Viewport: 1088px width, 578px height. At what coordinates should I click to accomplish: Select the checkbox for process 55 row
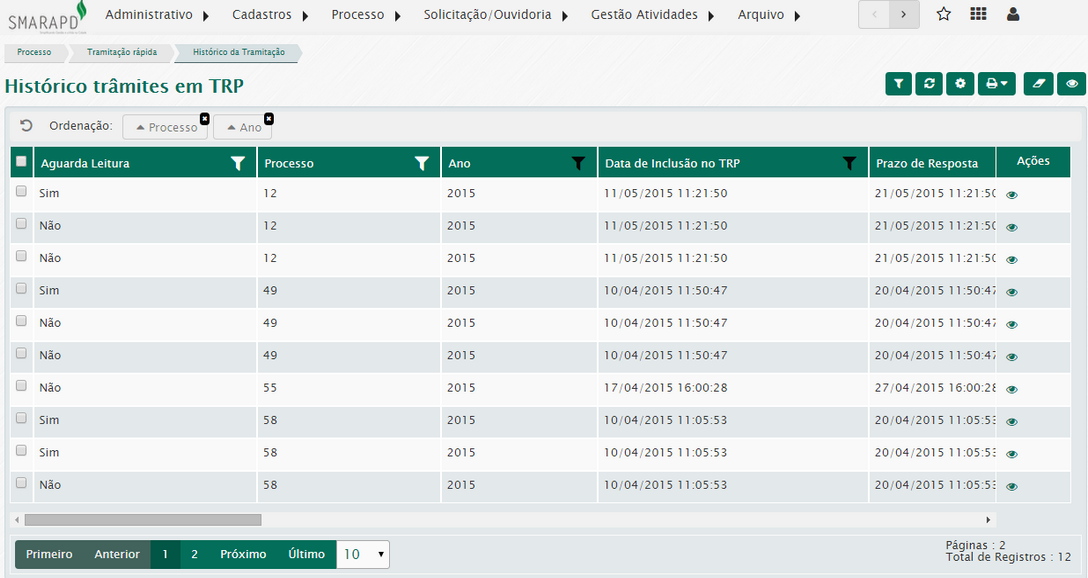[x=21, y=386]
